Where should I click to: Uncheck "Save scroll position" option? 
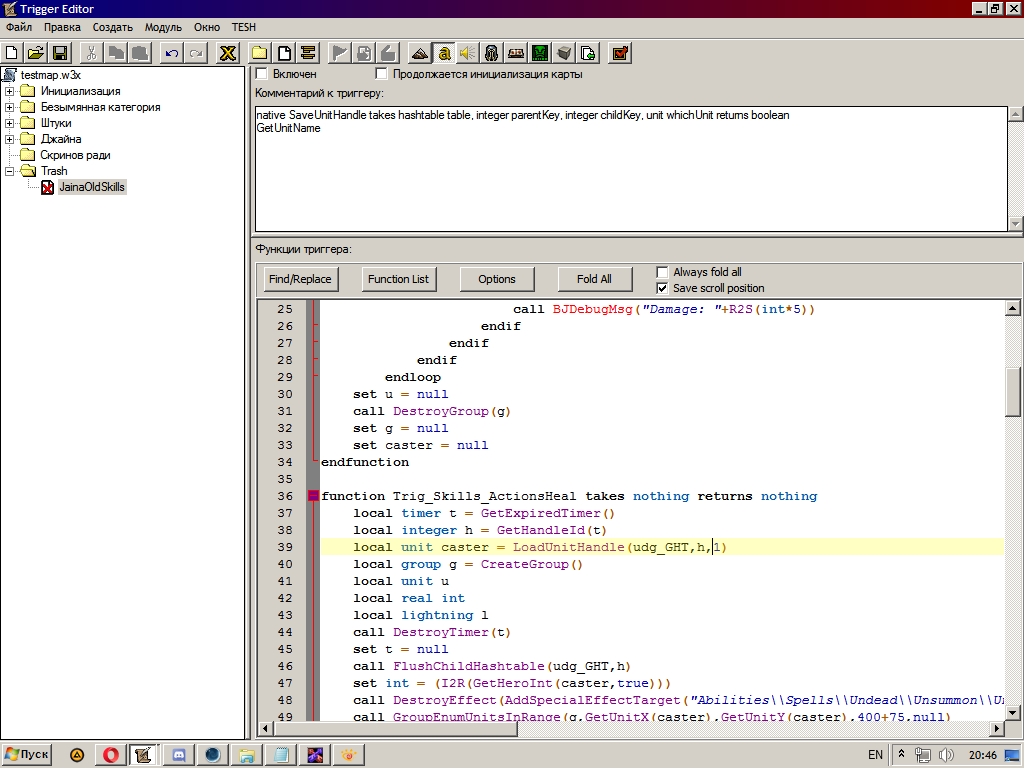[x=662, y=288]
